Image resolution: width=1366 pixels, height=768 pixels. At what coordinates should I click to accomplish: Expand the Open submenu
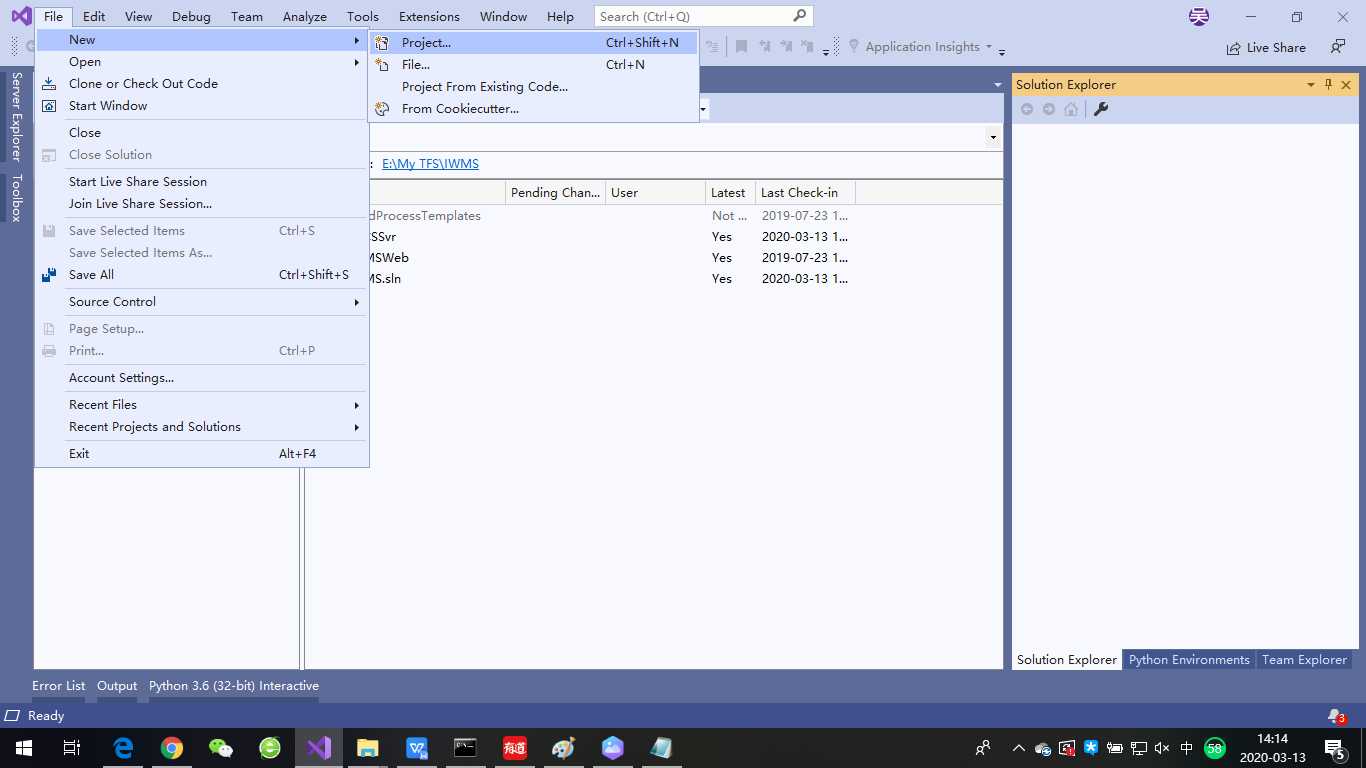coord(202,62)
